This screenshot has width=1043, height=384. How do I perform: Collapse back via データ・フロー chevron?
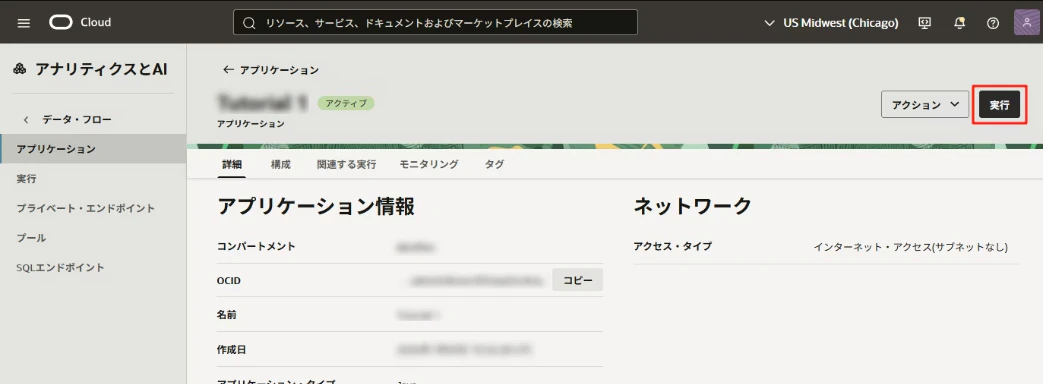[26, 120]
